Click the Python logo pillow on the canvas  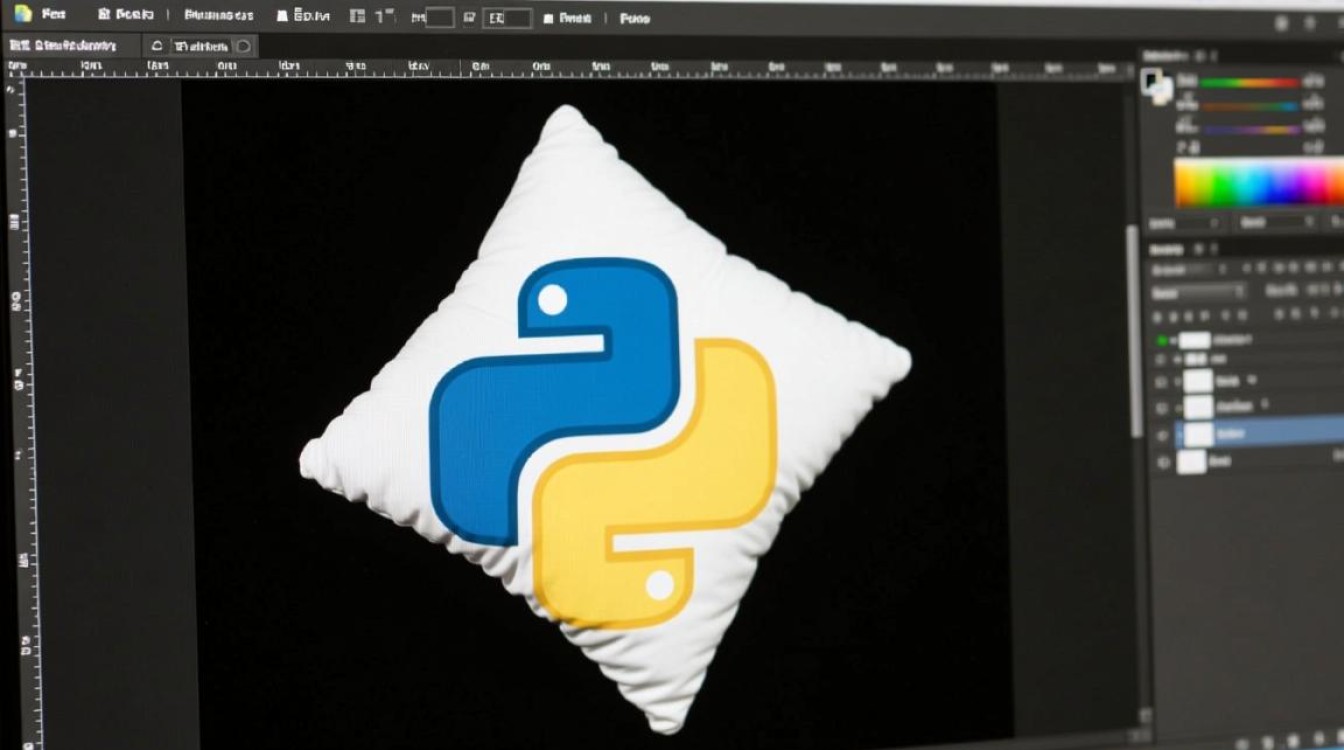(604, 419)
